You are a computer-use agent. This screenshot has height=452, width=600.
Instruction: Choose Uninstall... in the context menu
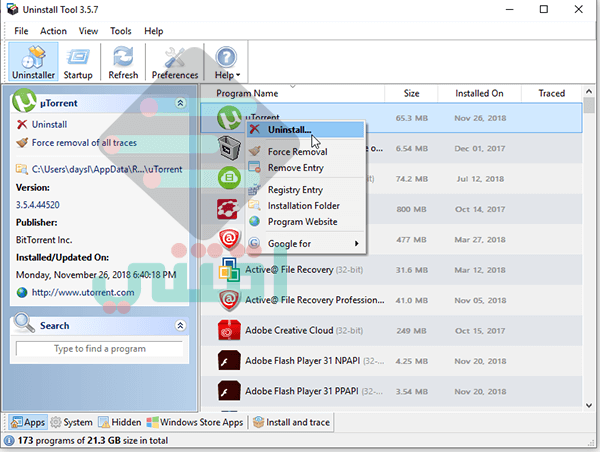point(305,130)
